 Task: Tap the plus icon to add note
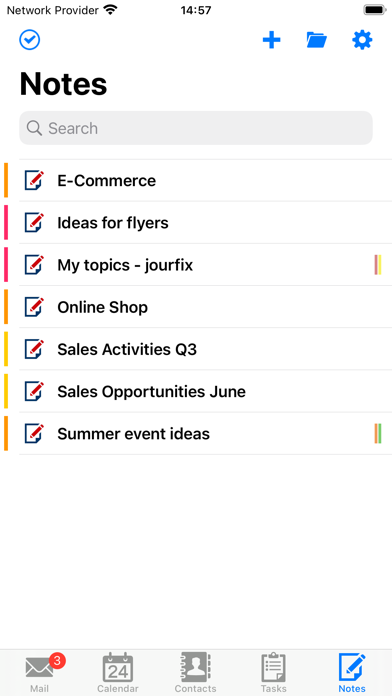point(272,40)
